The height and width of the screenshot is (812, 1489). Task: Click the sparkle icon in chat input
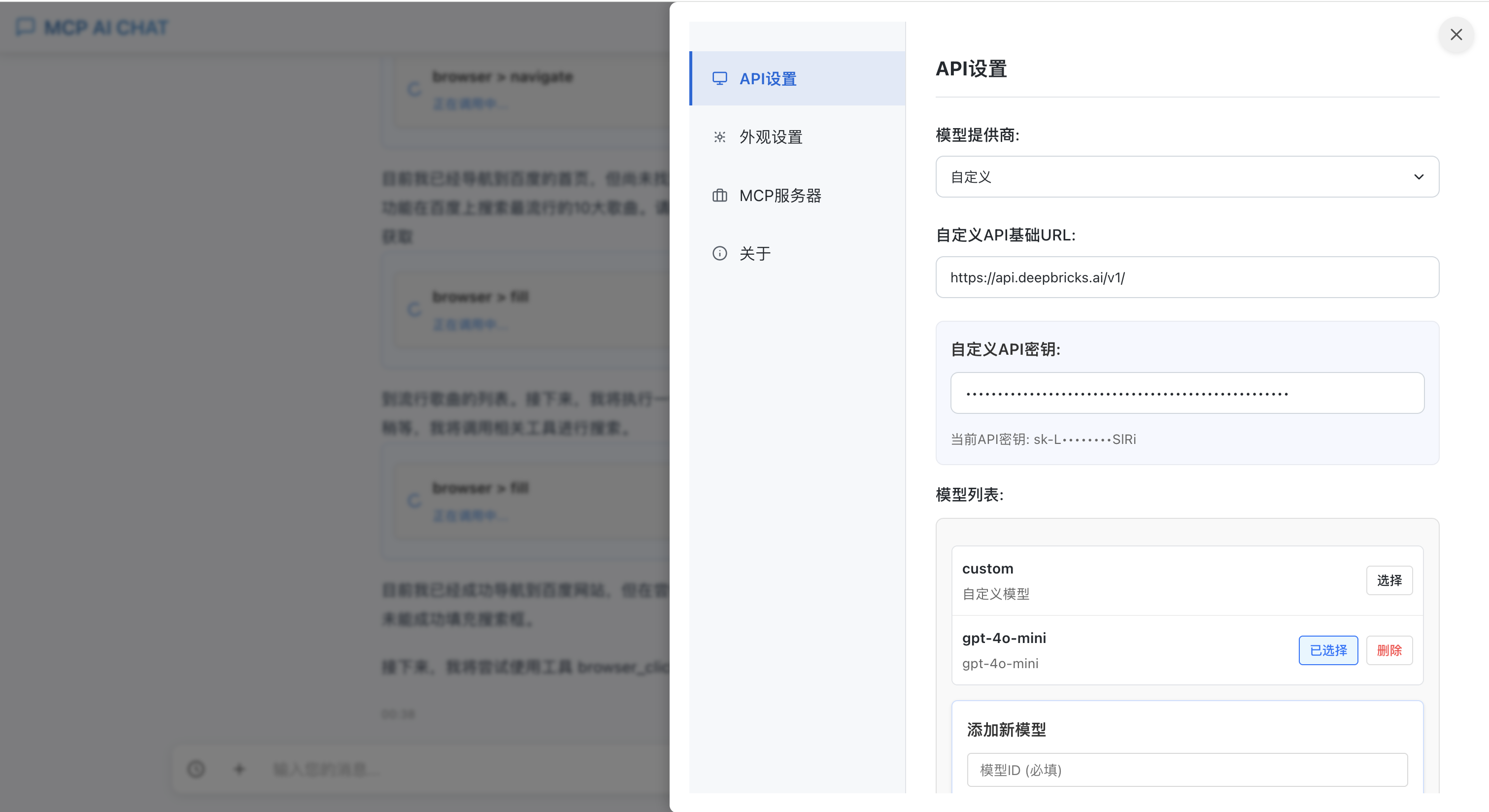[x=239, y=769]
